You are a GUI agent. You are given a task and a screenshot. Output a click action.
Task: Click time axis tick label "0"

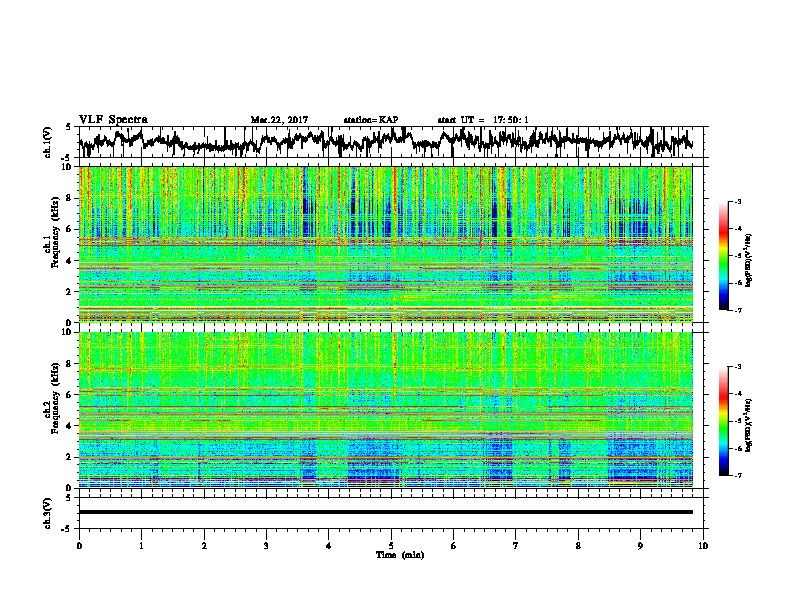79,546
